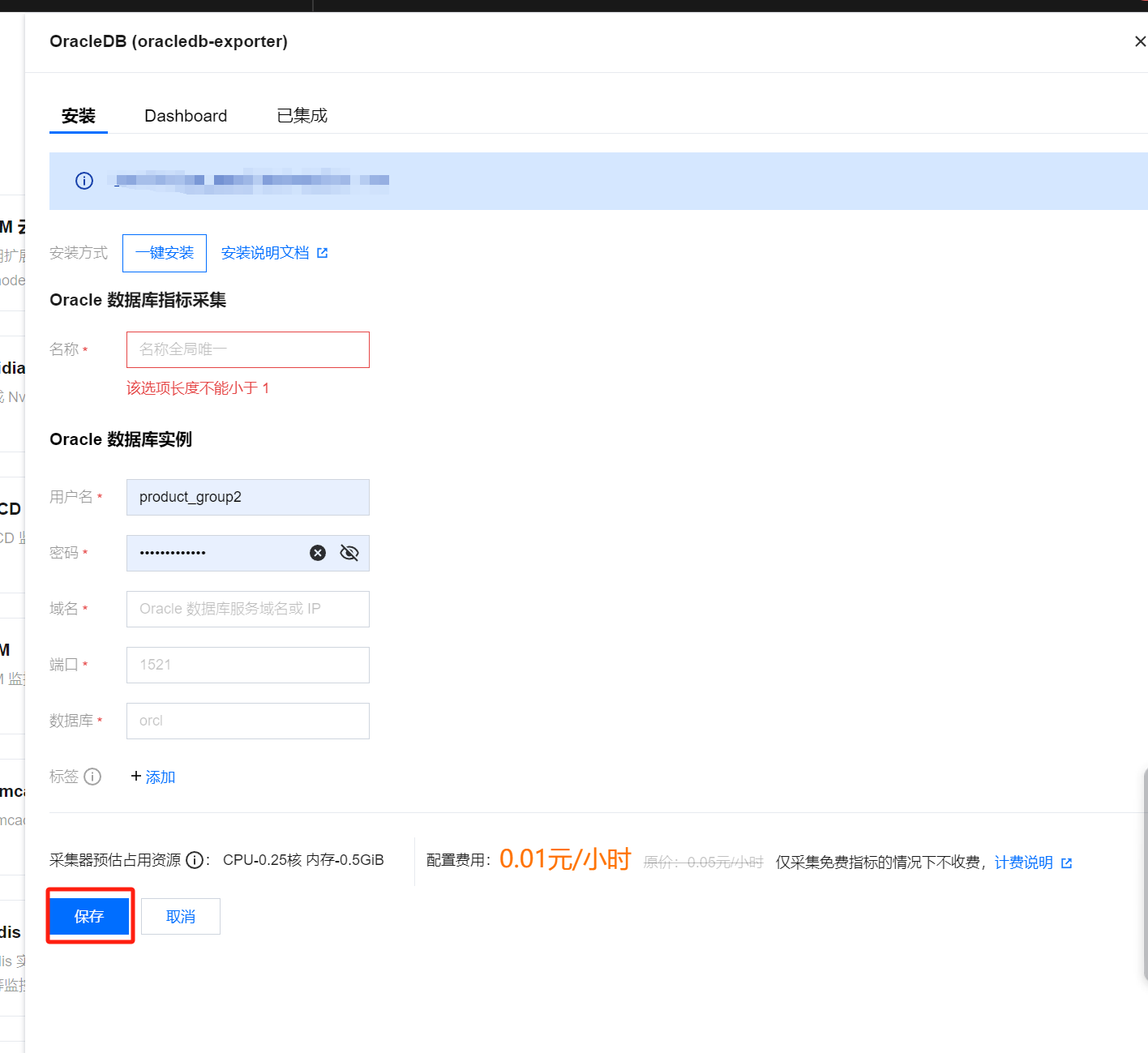Click the info icon next to 标签
Viewport: 1148px width, 1053px height.
[x=93, y=777]
